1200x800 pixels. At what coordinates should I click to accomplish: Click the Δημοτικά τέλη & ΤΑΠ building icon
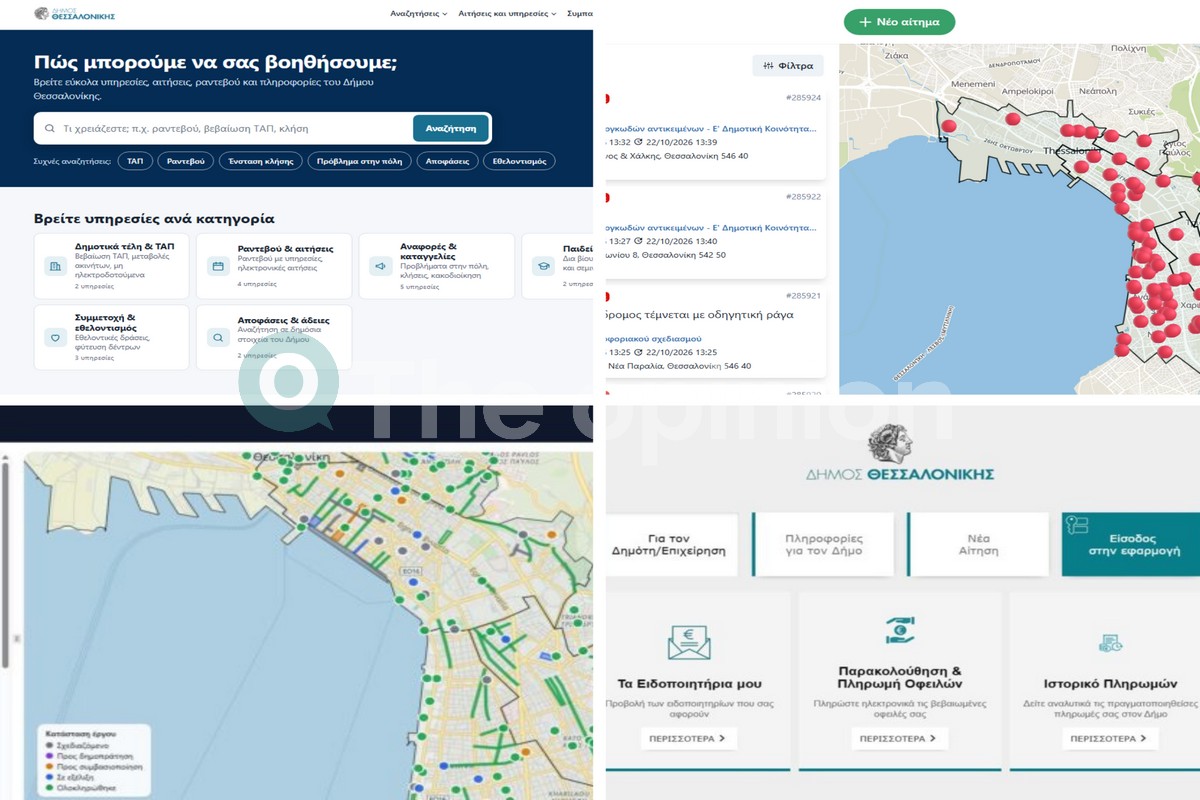coord(55,266)
